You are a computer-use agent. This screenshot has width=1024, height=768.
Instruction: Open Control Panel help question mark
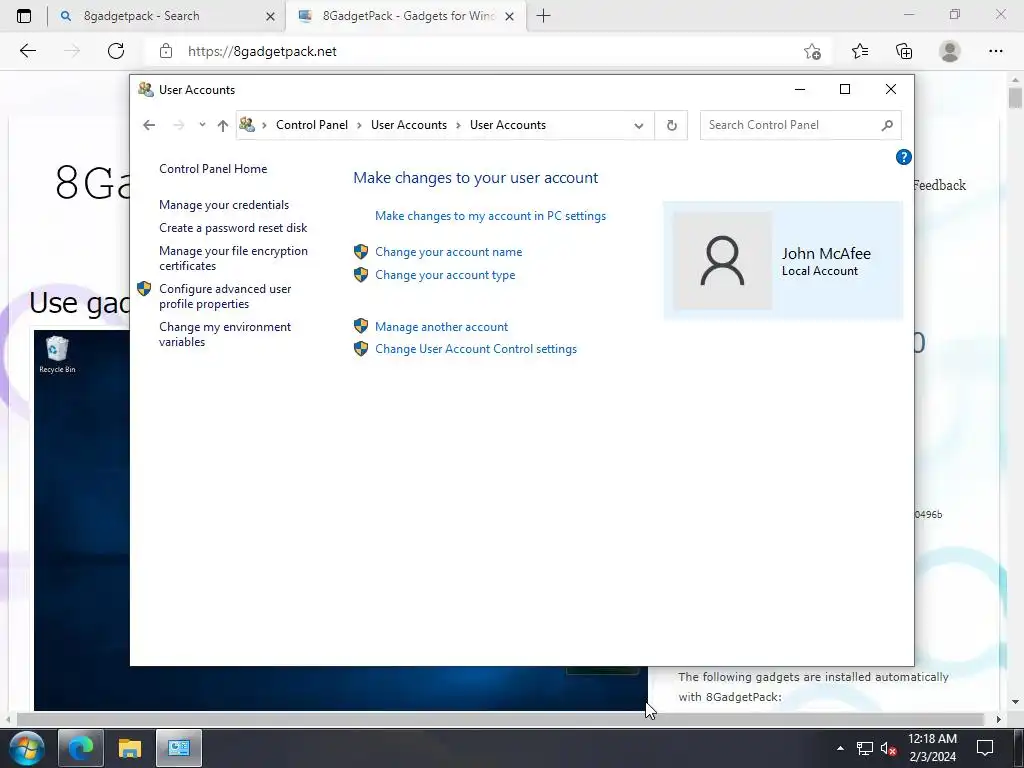903,157
